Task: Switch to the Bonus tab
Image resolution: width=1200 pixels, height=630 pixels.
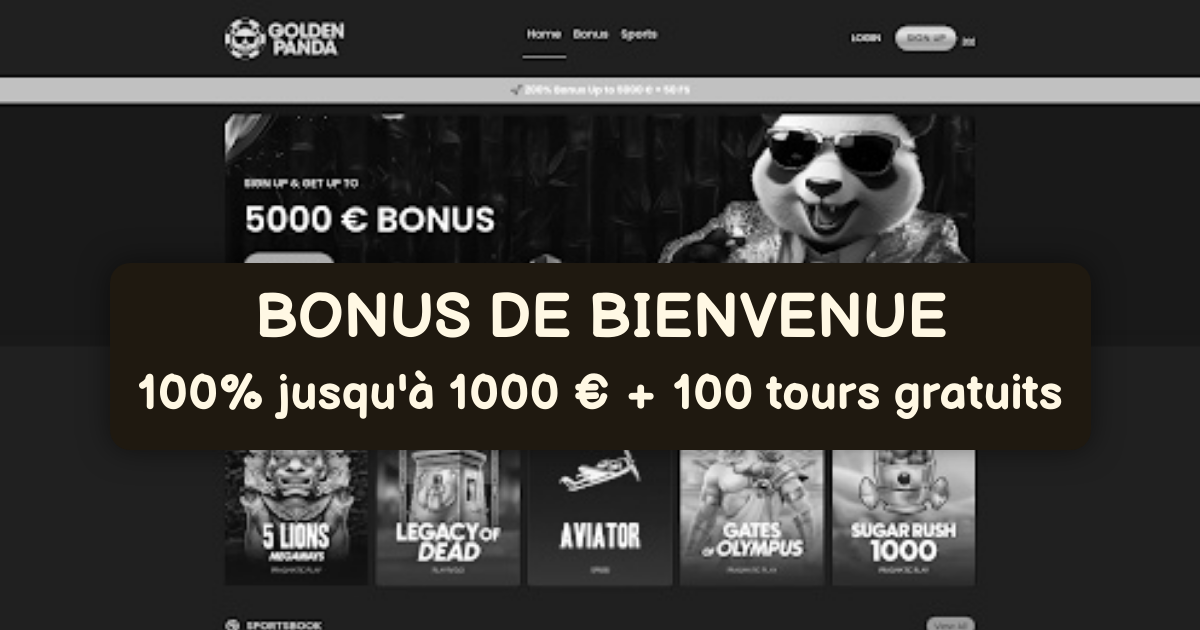Action: click(x=590, y=34)
